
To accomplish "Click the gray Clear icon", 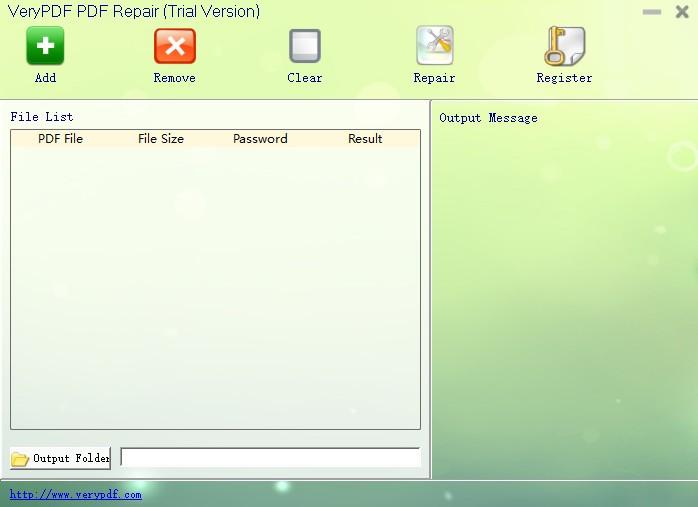I will (x=305, y=46).
